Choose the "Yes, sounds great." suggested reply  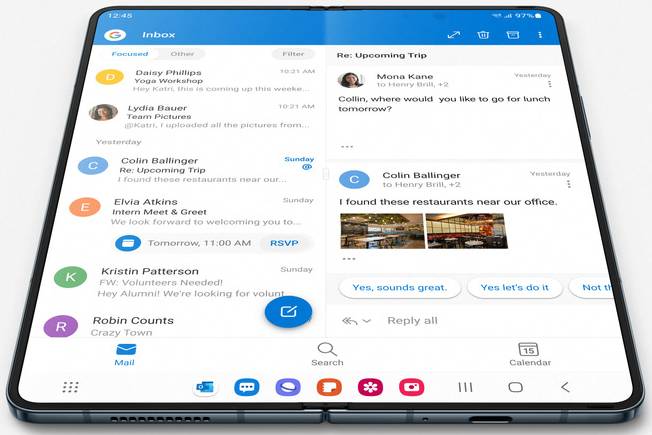pos(400,288)
